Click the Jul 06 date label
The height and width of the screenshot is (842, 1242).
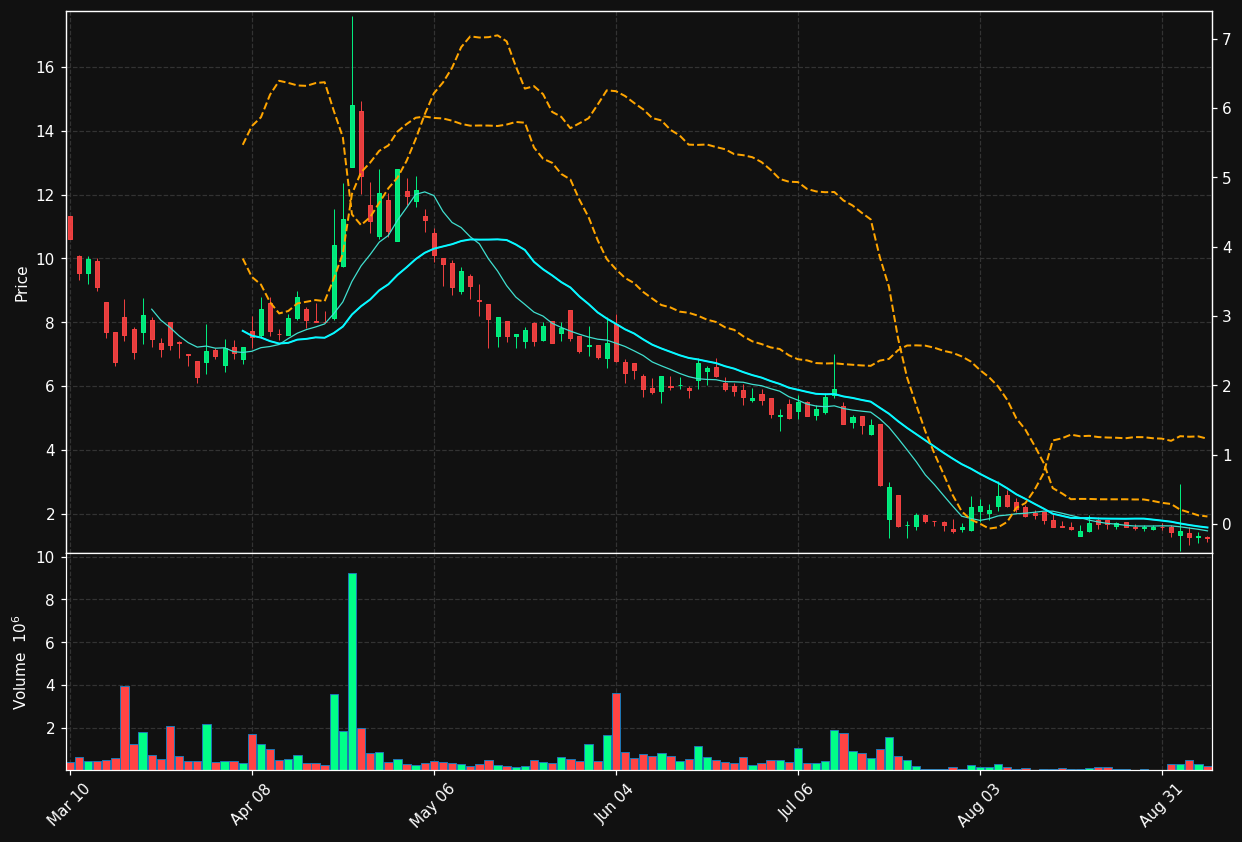click(x=796, y=804)
